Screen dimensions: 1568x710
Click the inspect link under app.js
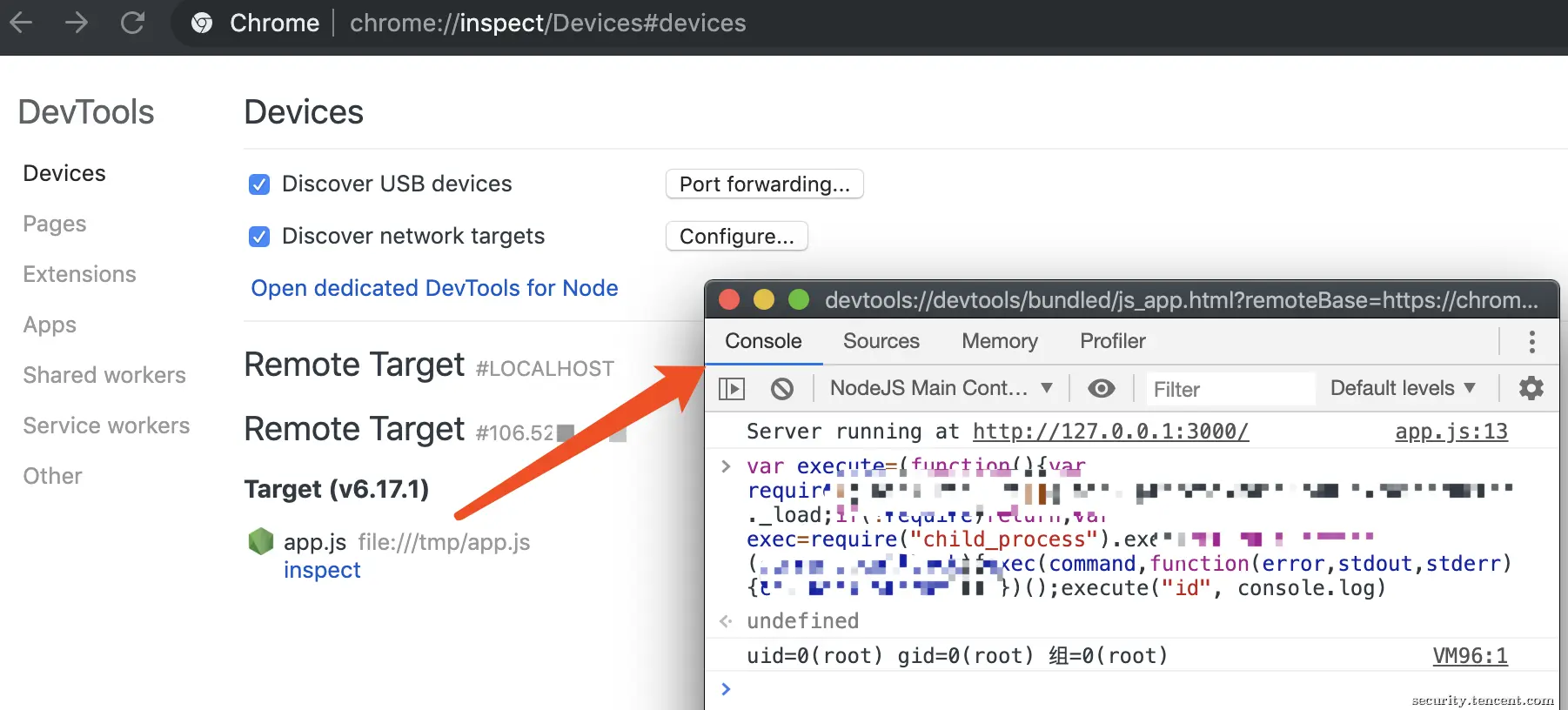coord(322,570)
